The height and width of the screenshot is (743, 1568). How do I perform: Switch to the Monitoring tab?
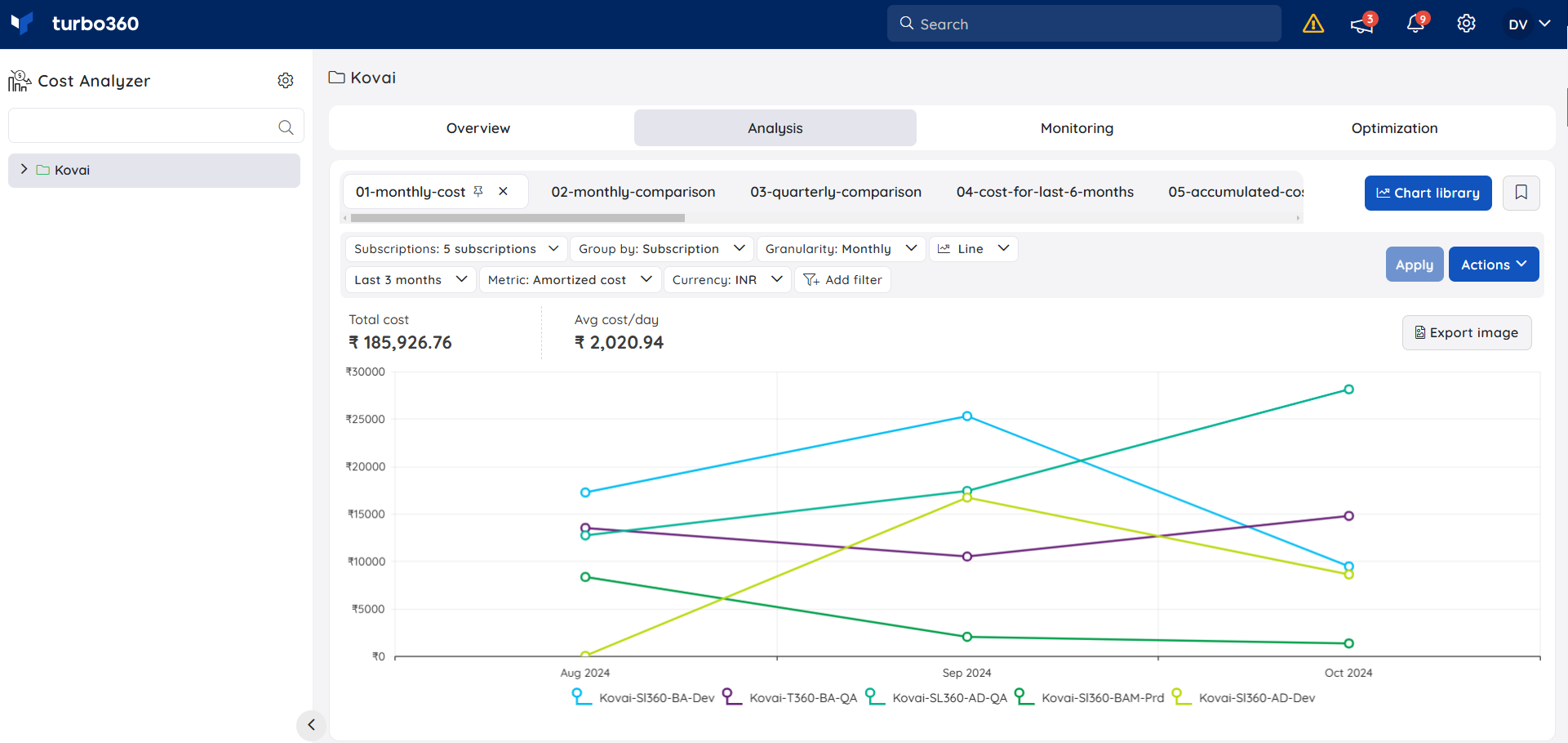tap(1077, 128)
